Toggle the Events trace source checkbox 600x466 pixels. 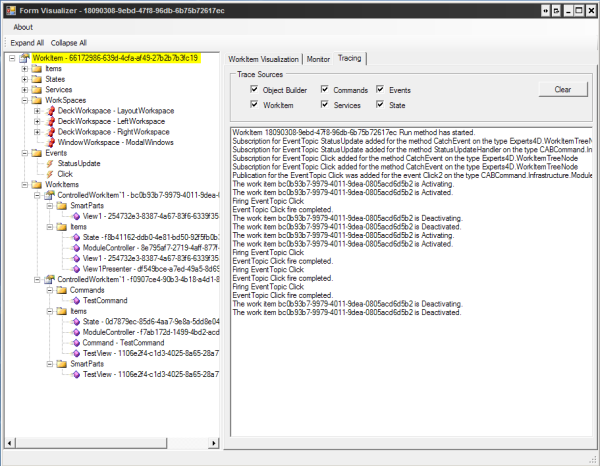(380, 89)
